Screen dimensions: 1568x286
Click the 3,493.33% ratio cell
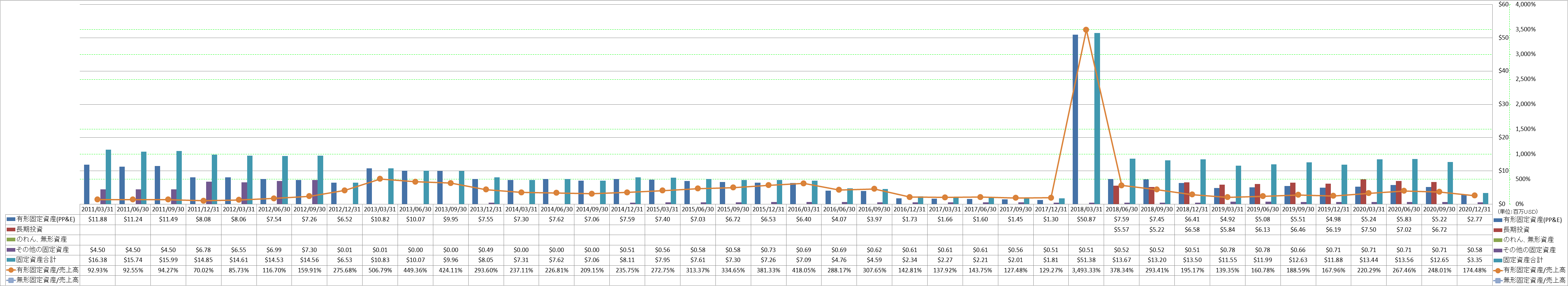tap(1086, 270)
